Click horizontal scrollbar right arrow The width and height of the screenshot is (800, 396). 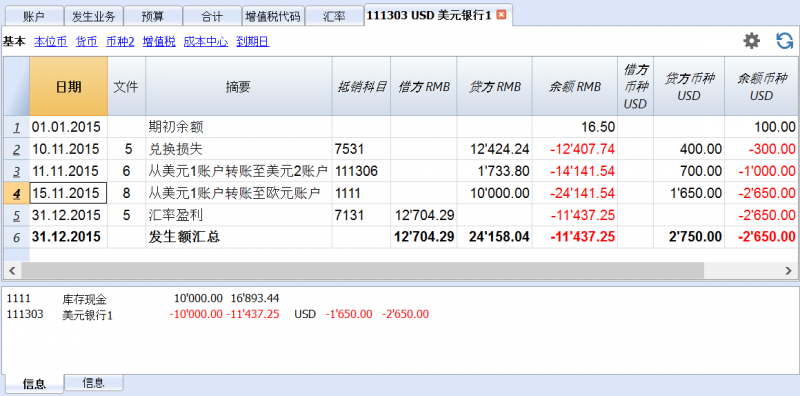pos(788,270)
